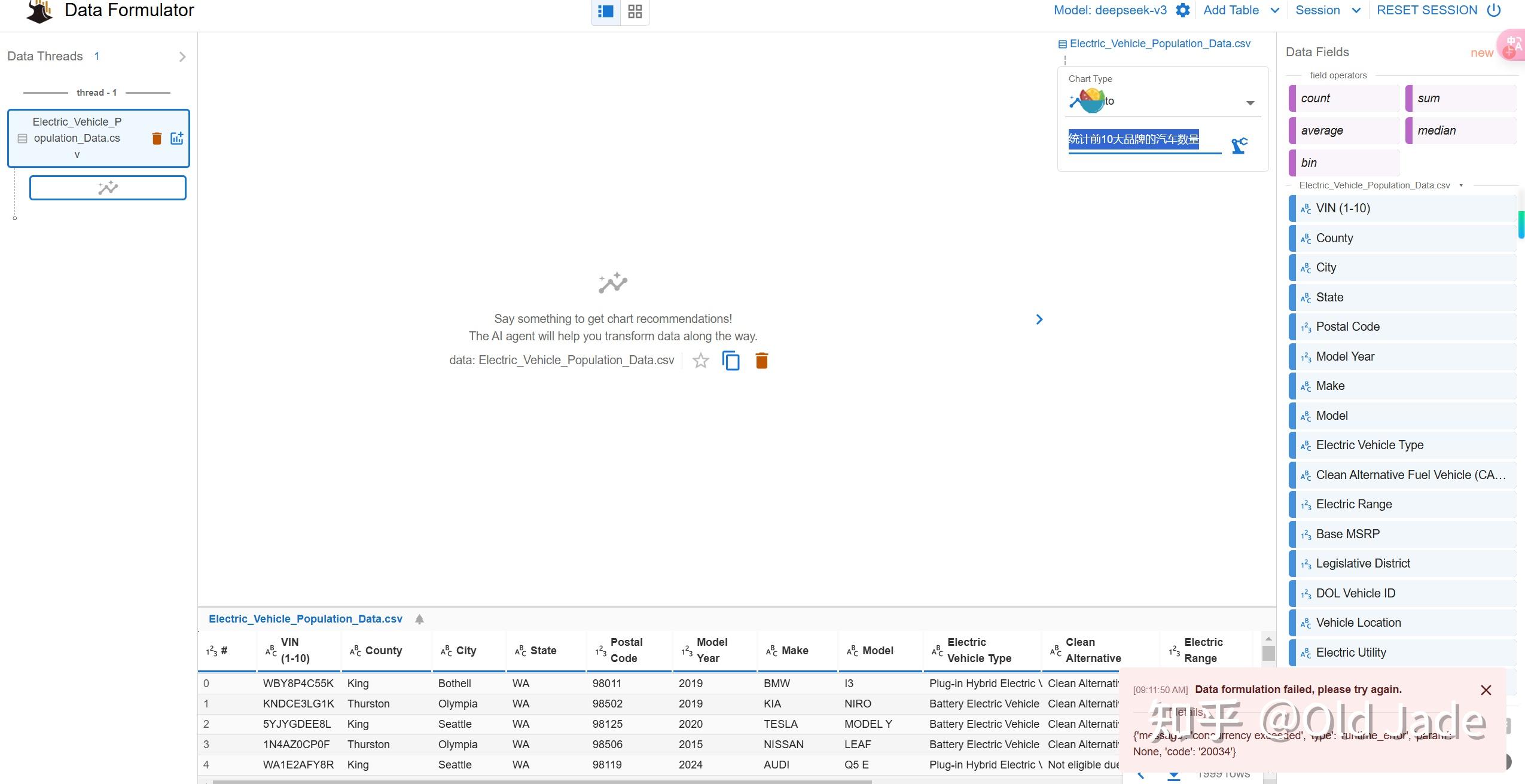The height and width of the screenshot is (784, 1525).
Task: Keep single-panel view by clicking its toggle
Action: click(605, 11)
